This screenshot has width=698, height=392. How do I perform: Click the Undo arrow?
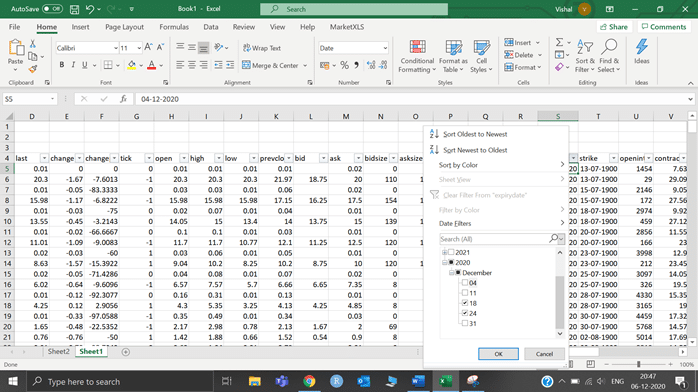pos(90,9)
